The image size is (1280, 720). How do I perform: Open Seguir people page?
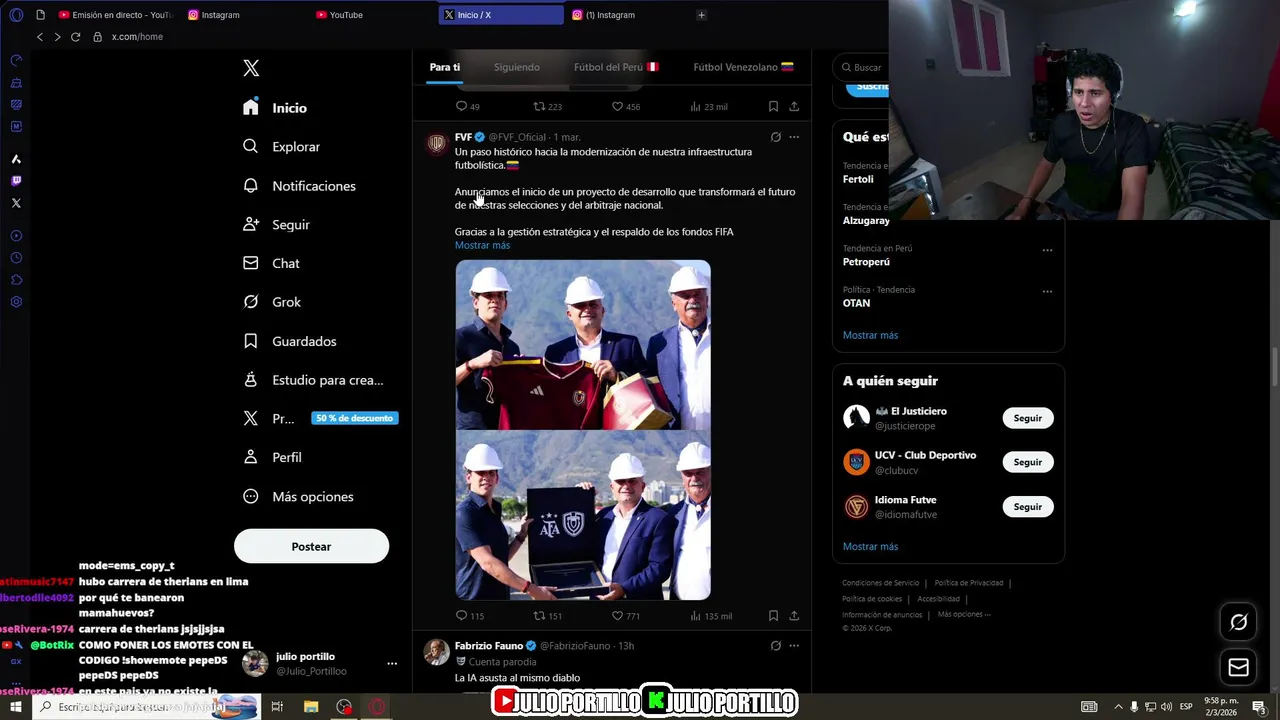[276, 225]
